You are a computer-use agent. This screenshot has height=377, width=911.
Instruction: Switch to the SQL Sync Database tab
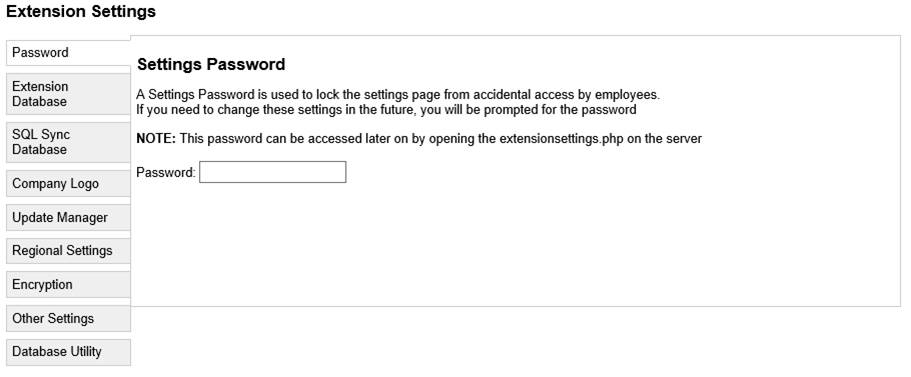(x=68, y=142)
